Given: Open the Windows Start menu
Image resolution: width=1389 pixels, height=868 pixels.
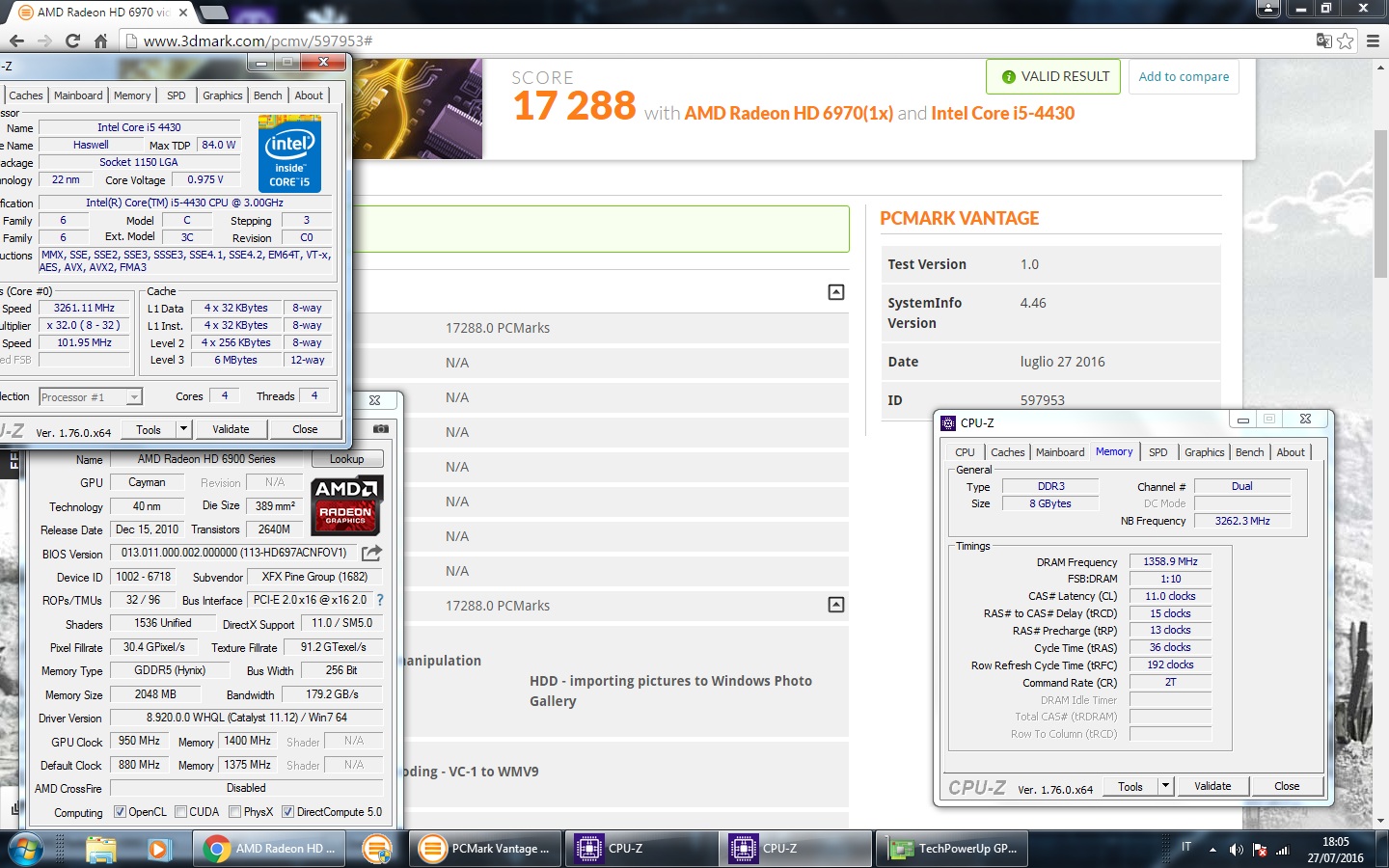Looking at the screenshot, I should pyautogui.click(x=26, y=849).
